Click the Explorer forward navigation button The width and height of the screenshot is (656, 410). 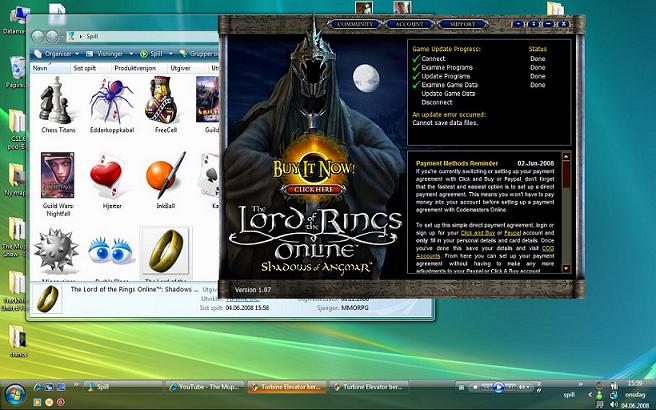point(52,36)
